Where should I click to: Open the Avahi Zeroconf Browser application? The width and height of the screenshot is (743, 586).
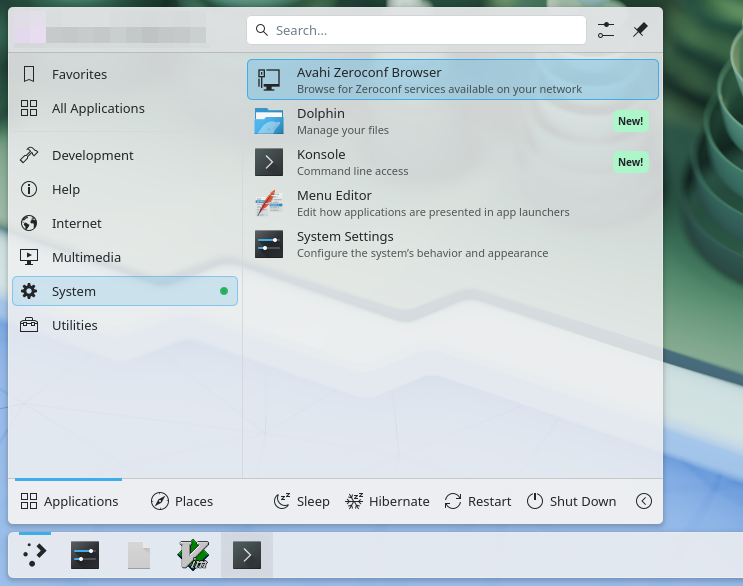(452, 80)
